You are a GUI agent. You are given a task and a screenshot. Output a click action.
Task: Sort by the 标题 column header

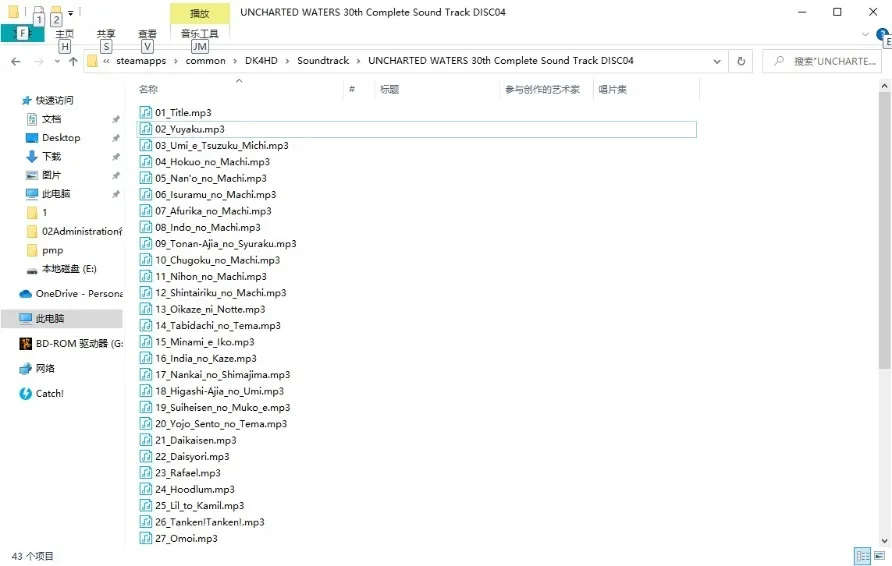[390, 89]
